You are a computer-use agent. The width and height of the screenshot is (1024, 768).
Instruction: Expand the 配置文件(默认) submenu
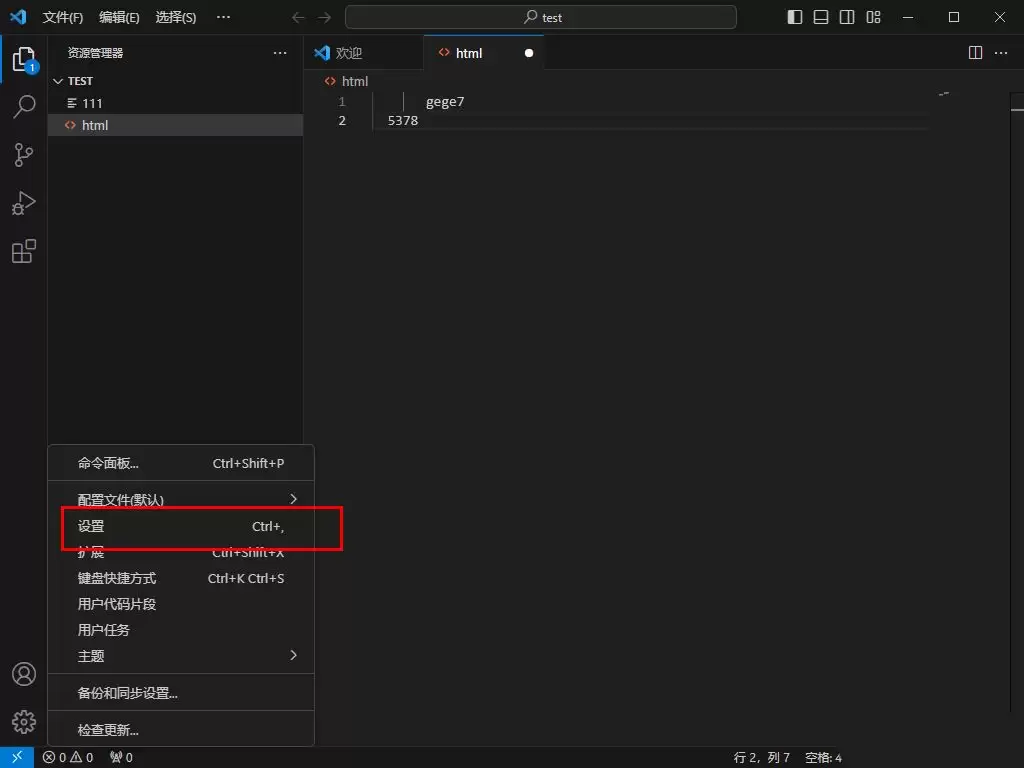click(180, 498)
